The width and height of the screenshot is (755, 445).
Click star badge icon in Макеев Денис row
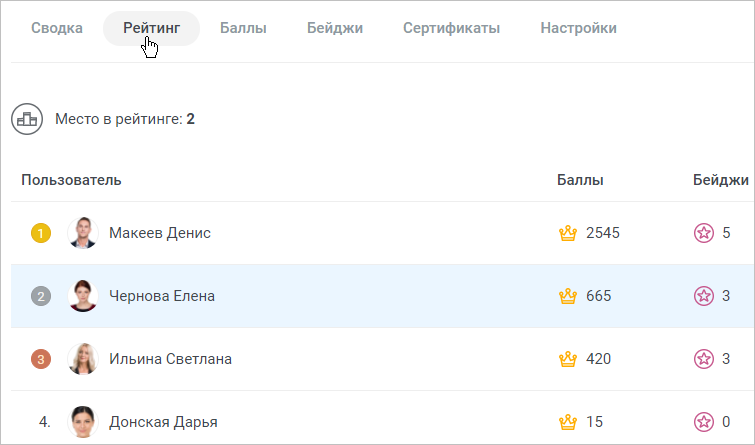click(x=704, y=233)
